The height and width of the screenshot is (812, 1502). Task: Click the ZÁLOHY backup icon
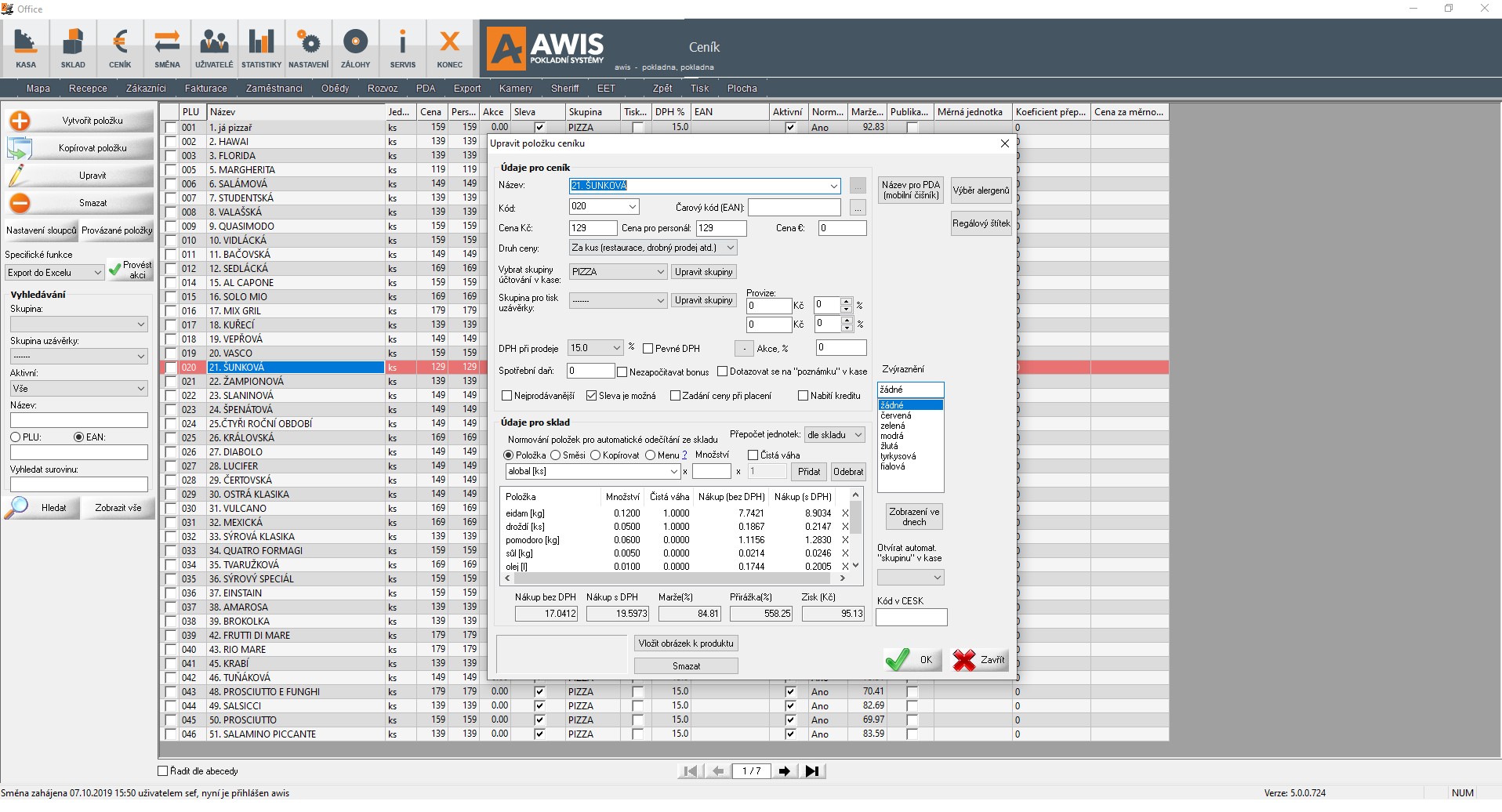click(x=355, y=48)
